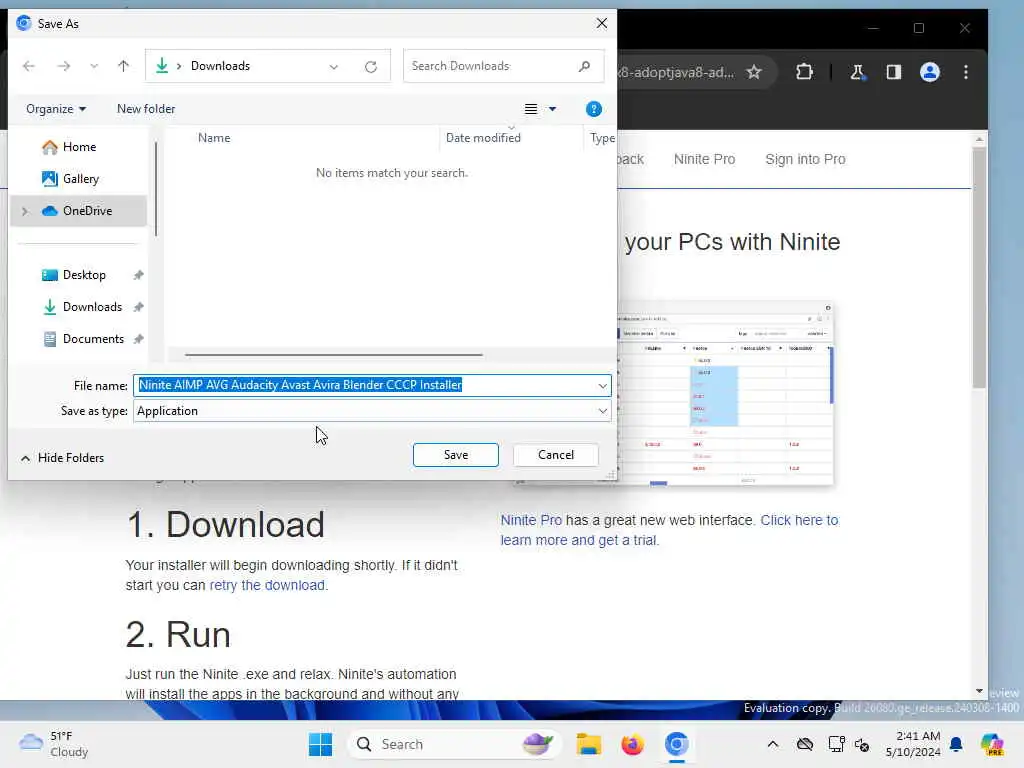
Task: Open Chrome side panel icon
Action: 893,72
